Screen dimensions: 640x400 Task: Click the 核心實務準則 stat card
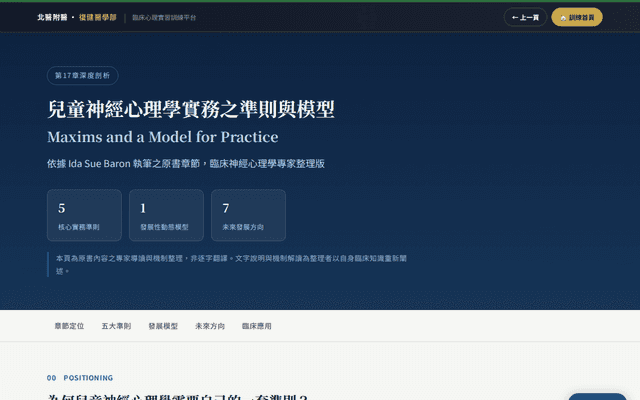coord(84,215)
